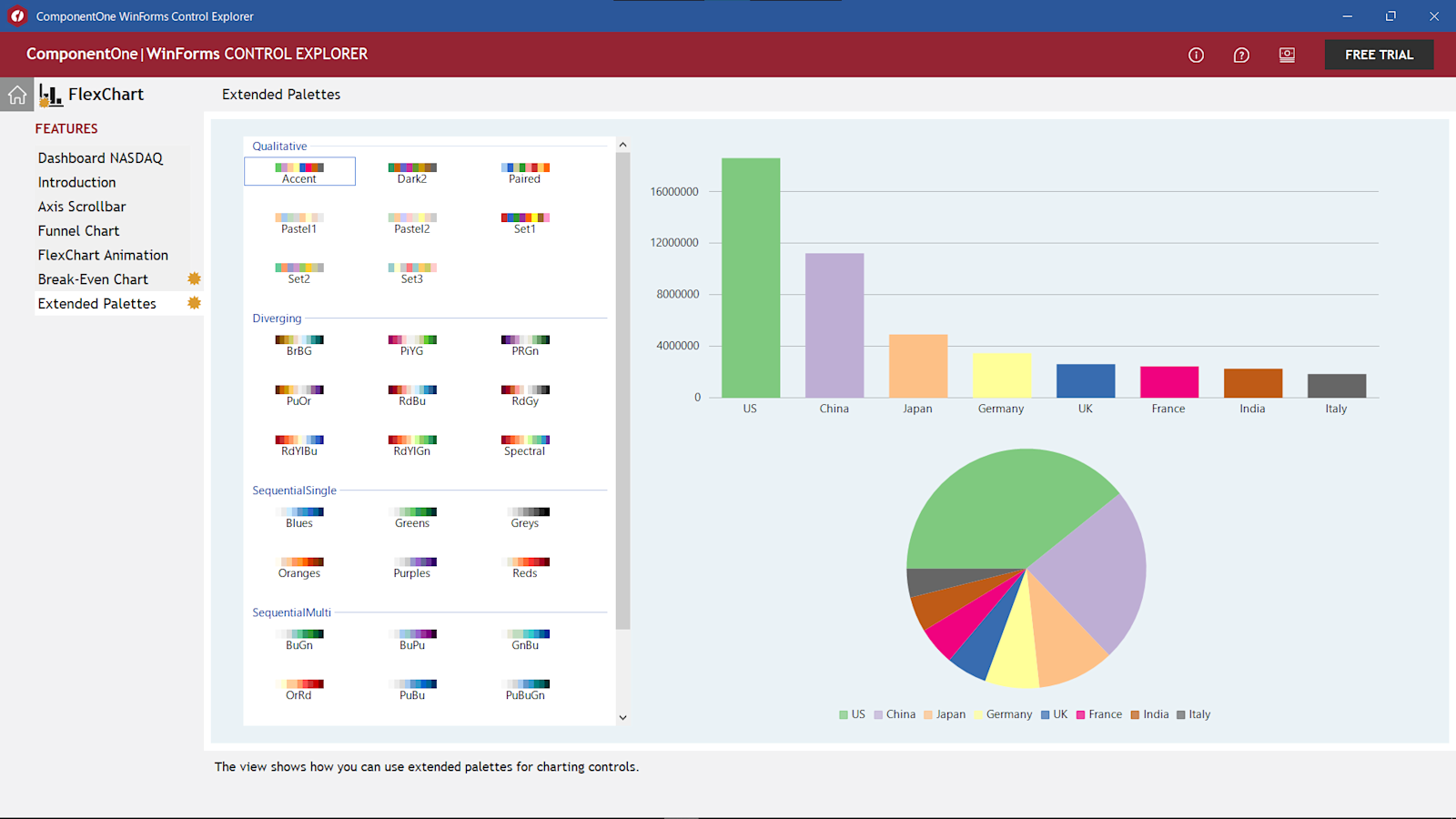
Task: Click new badge next to Break-Even Chart
Action: [x=194, y=278]
